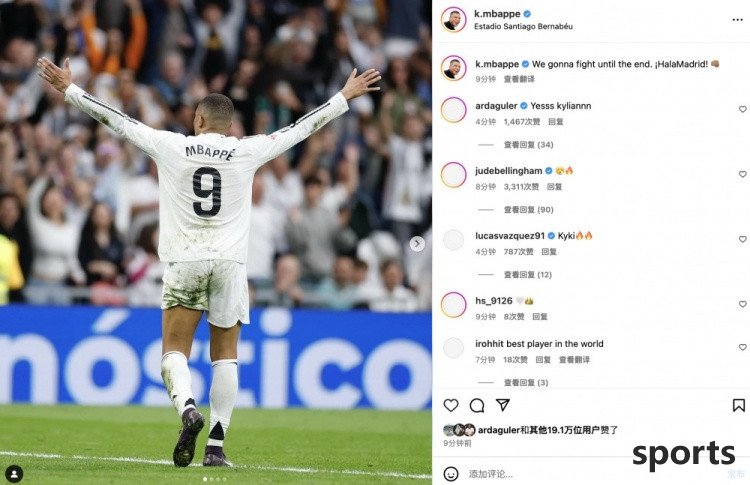
Task: Open Estadio Santiago Bernabéu location
Action: click(x=523, y=26)
